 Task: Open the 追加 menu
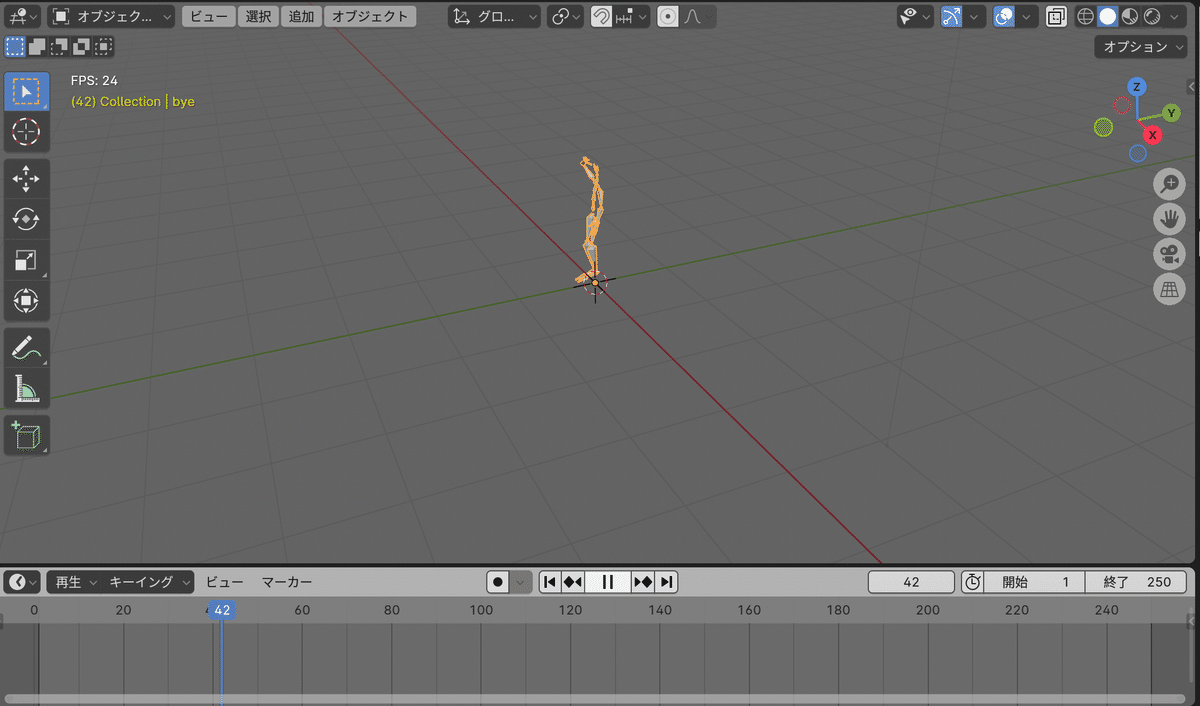301,16
